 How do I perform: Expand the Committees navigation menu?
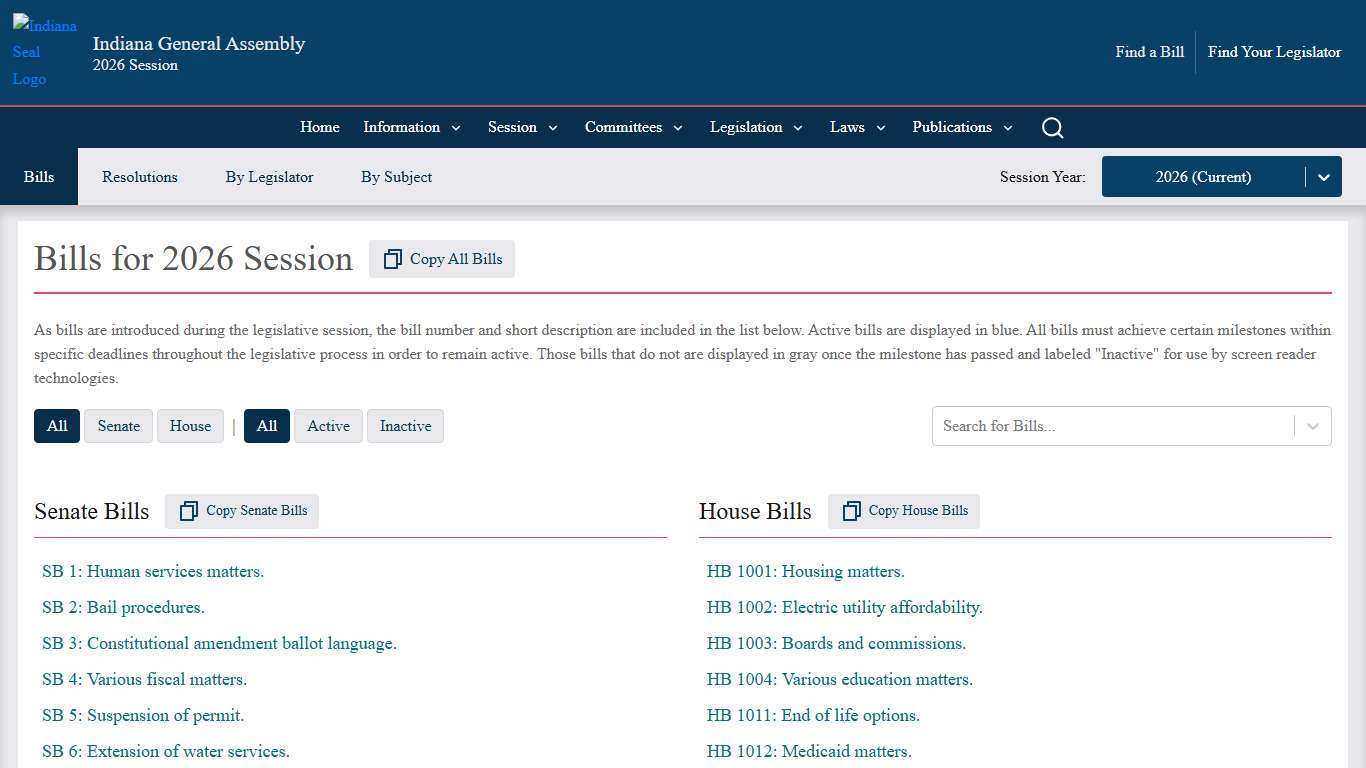633,127
